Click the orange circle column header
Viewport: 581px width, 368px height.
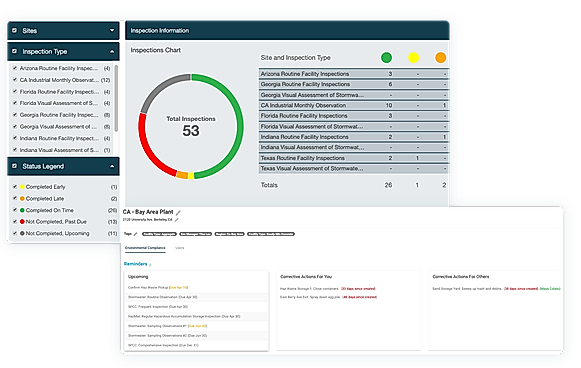(x=441, y=57)
